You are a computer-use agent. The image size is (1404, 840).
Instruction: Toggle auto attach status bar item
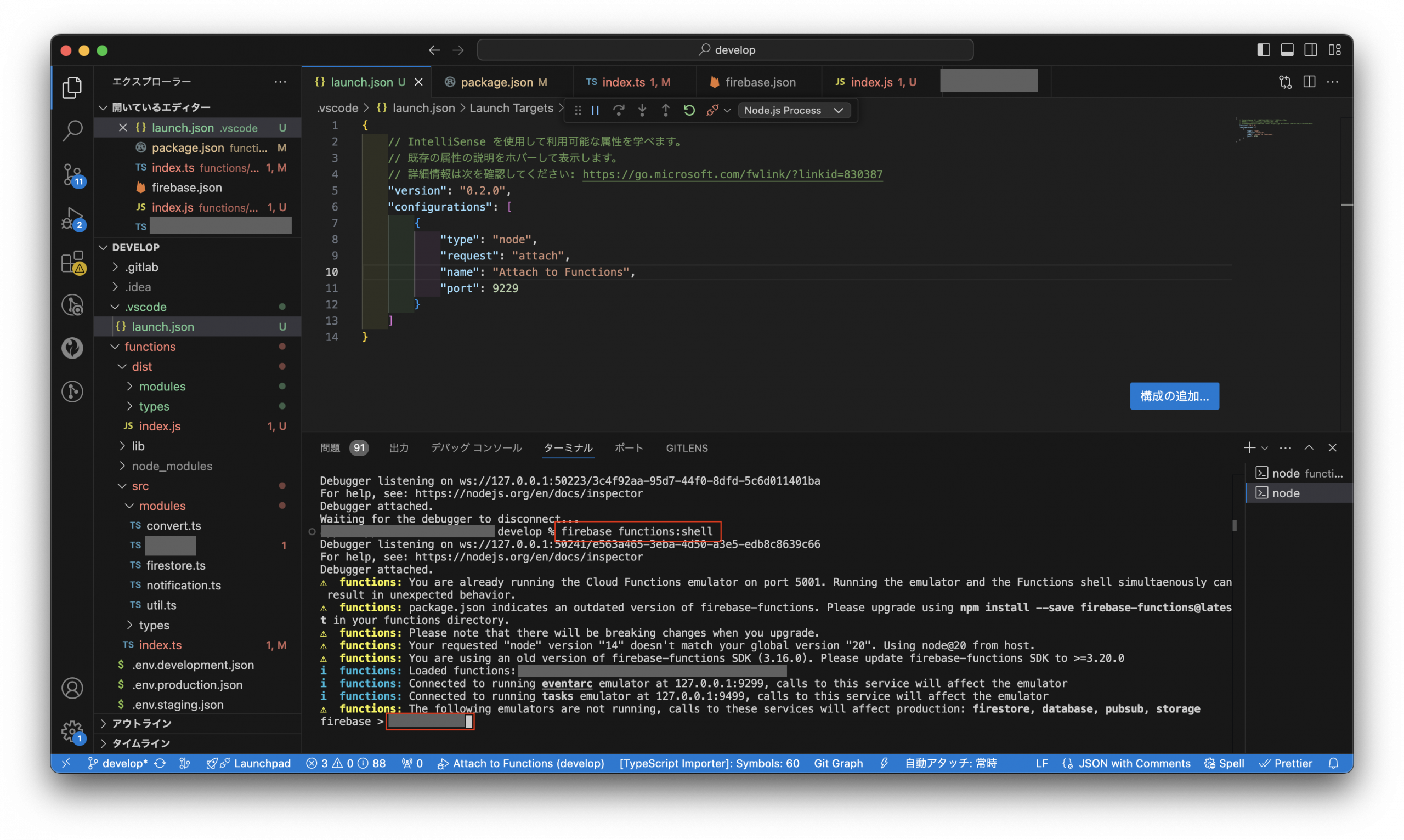pyautogui.click(x=950, y=763)
